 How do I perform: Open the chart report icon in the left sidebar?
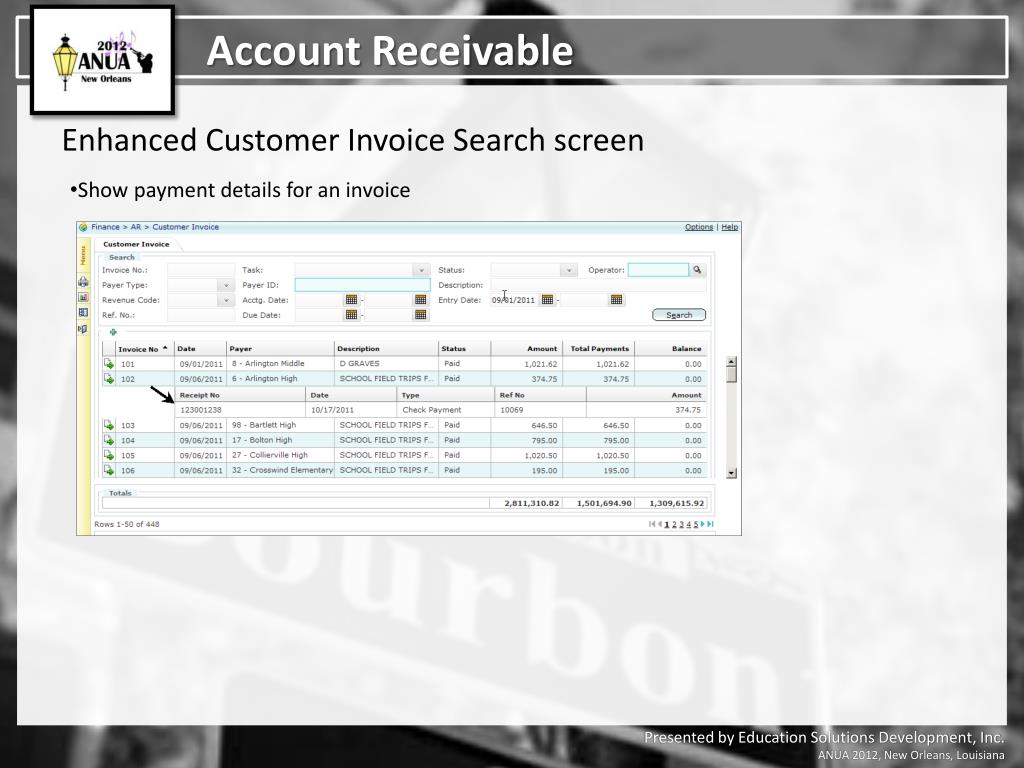click(x=84, y=298)
